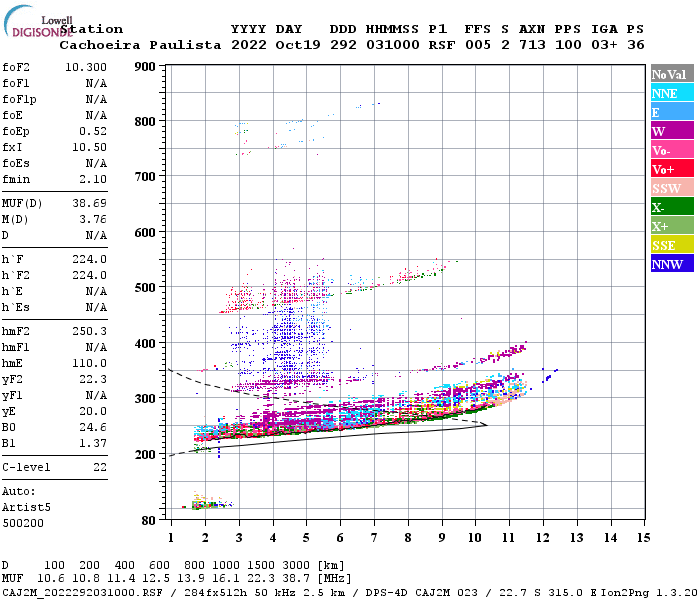
Task: Click the hmF2 value 250.3
Action: point(89,331)
